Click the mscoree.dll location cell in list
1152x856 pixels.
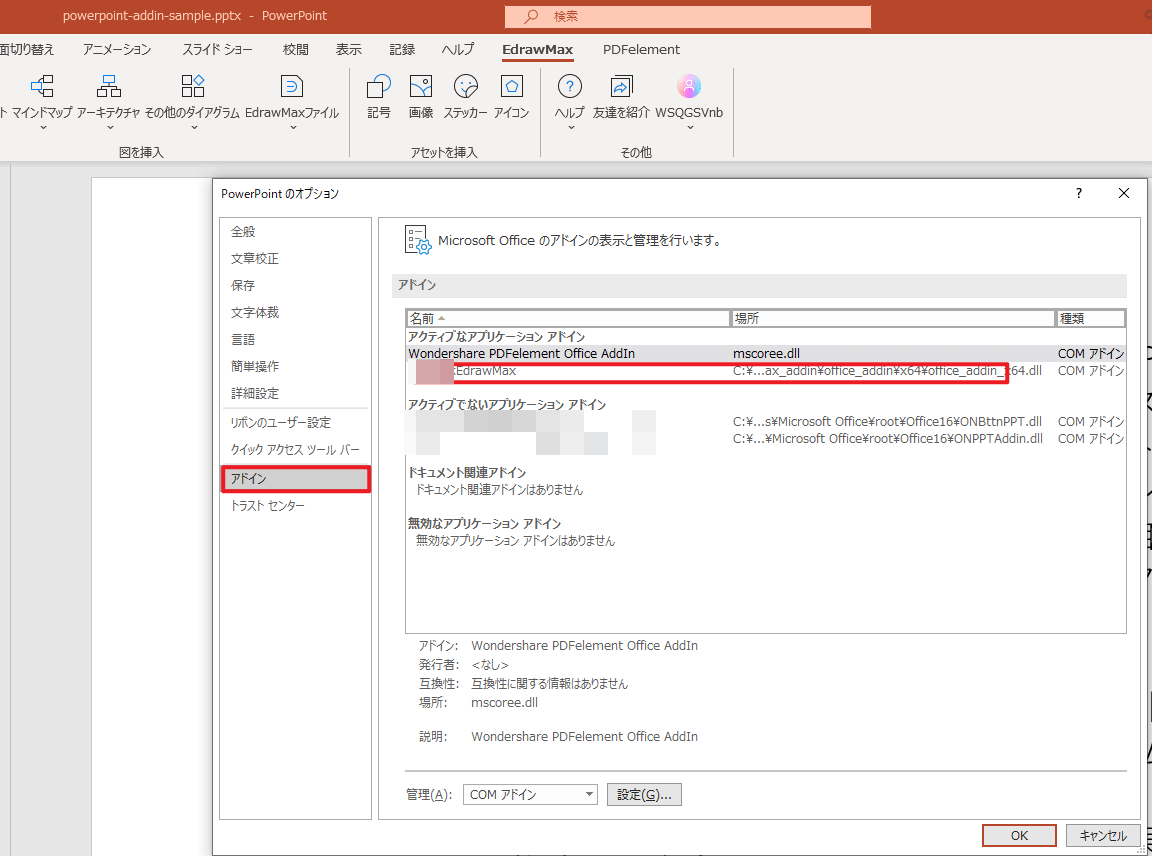tap(766, 353)
